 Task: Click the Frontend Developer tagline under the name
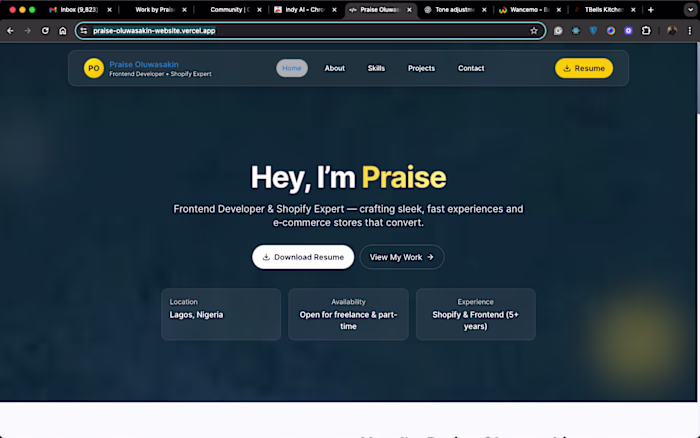point(160,74)
